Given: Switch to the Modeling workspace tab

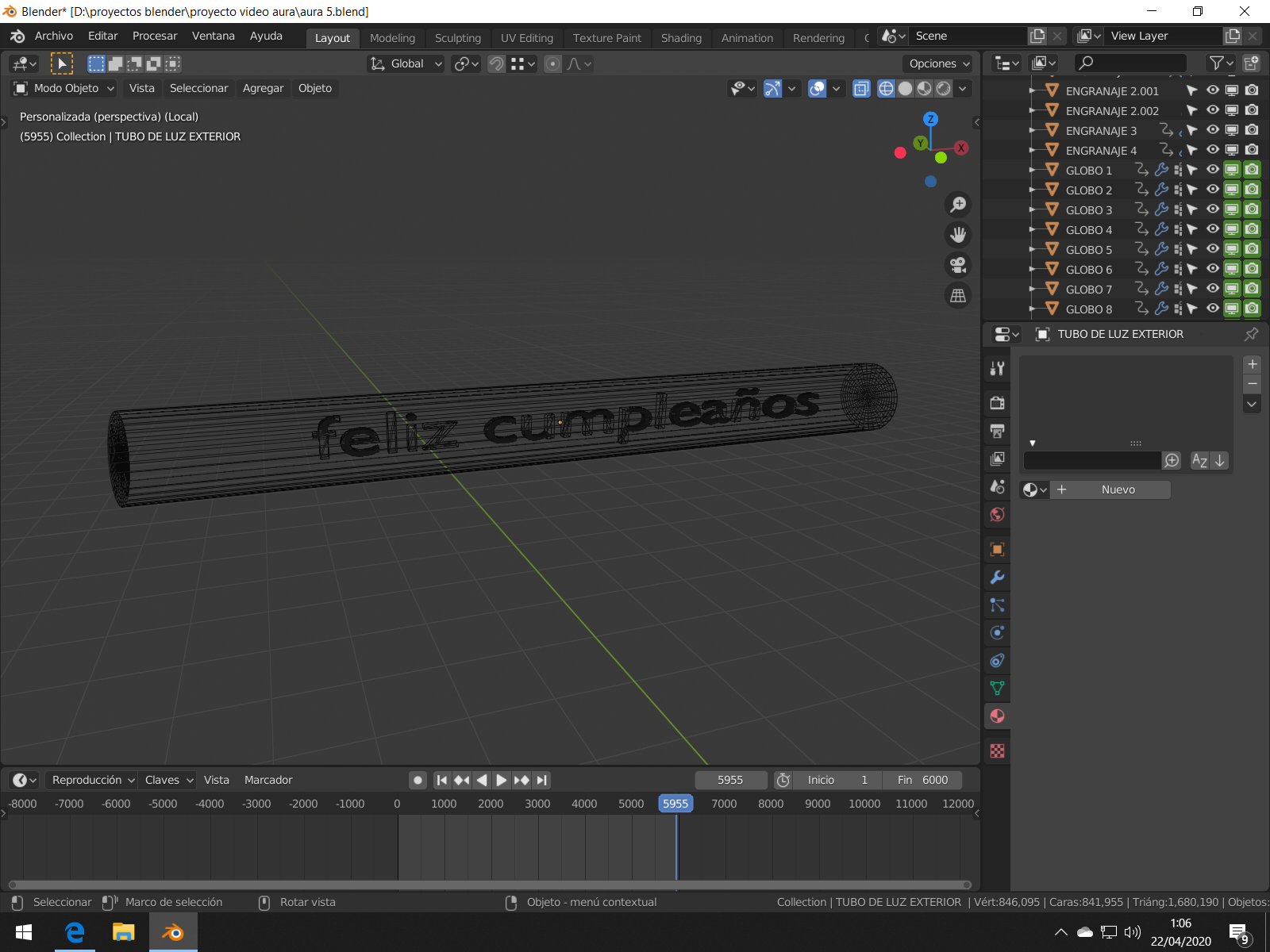Looking at the screenshot, I should pyautogui.click(x=392, y=38).
